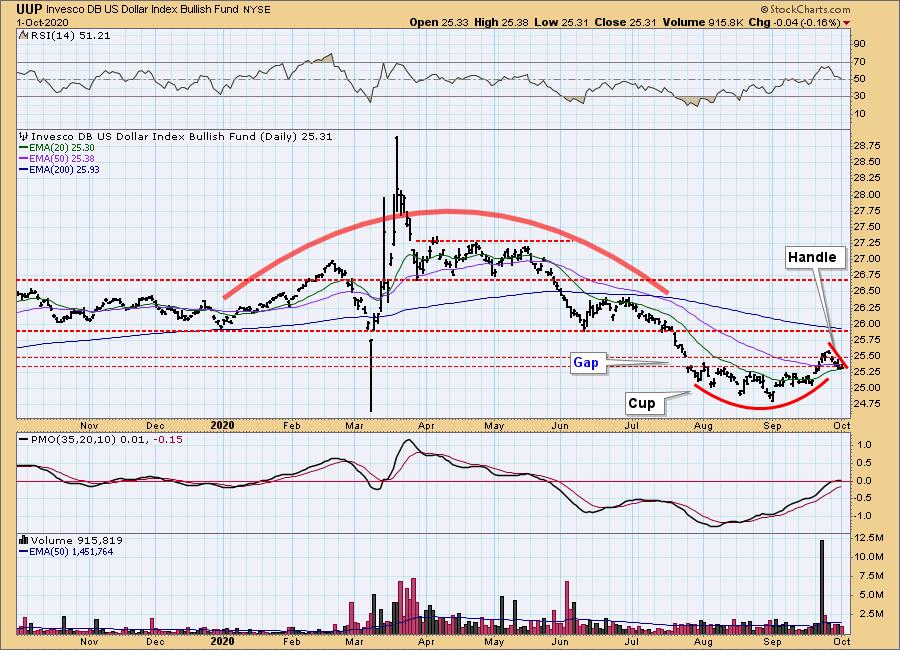The width and height of the screenshot is (900, 650).
Task: Click the Aug label under the price panel
Action: (x=703, y=426)
